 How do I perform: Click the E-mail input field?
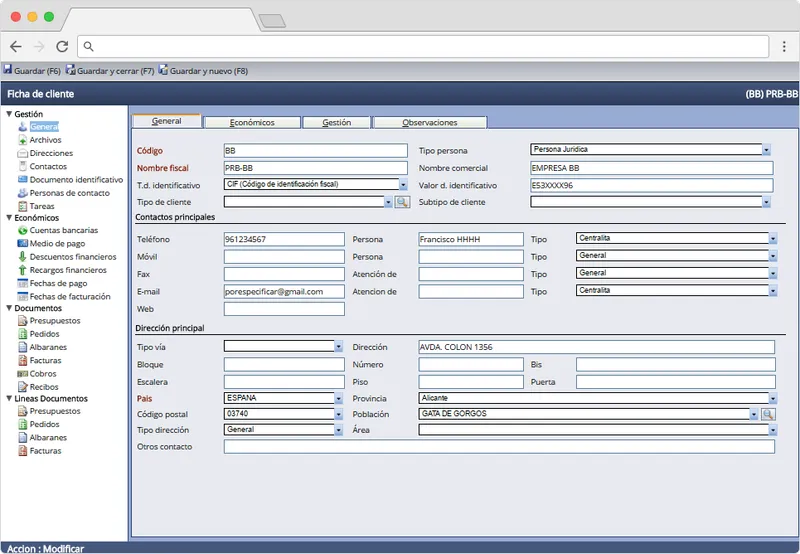(284, 291)
